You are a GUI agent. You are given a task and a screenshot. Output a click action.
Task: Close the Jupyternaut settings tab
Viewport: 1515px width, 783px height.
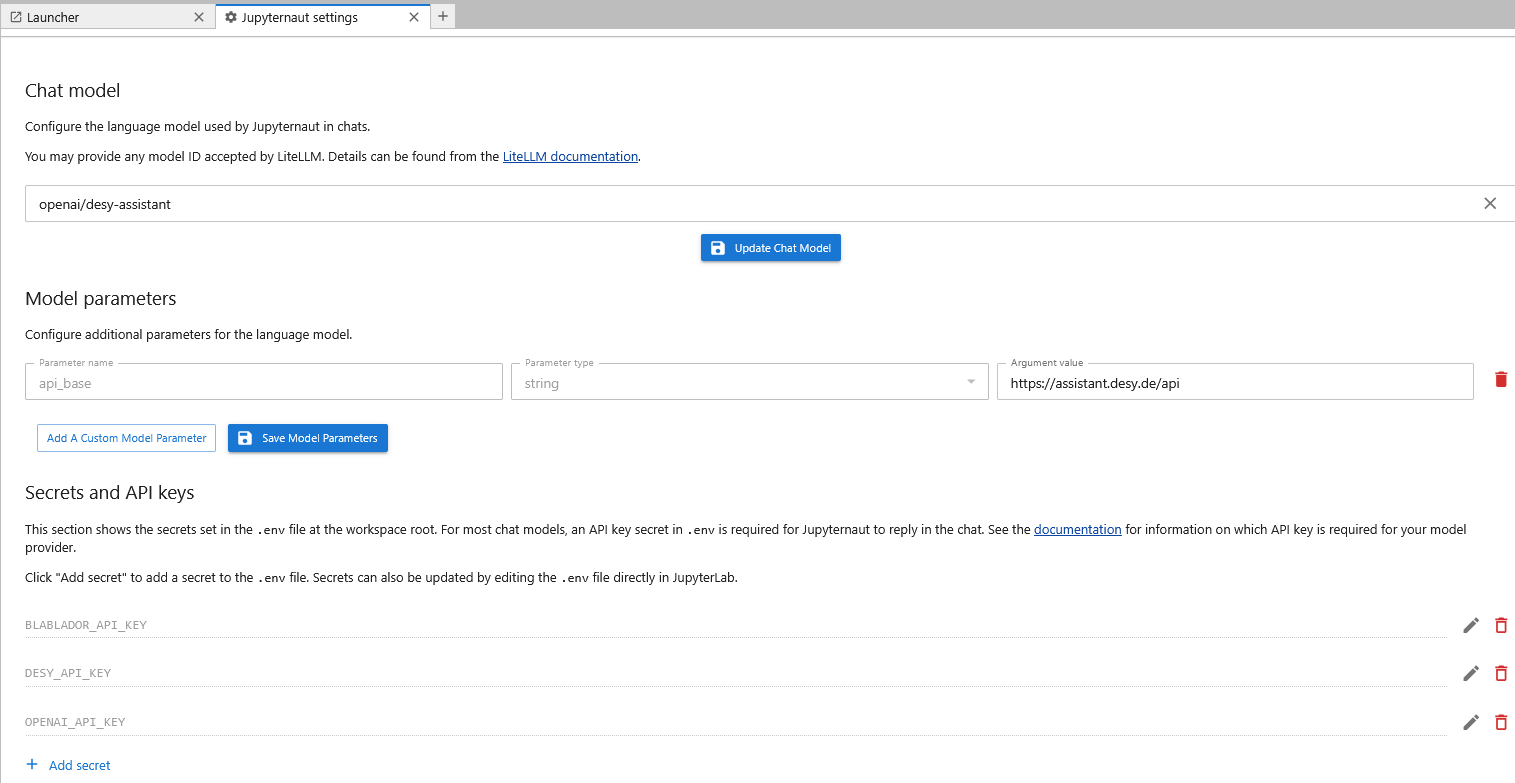point(414,17)
